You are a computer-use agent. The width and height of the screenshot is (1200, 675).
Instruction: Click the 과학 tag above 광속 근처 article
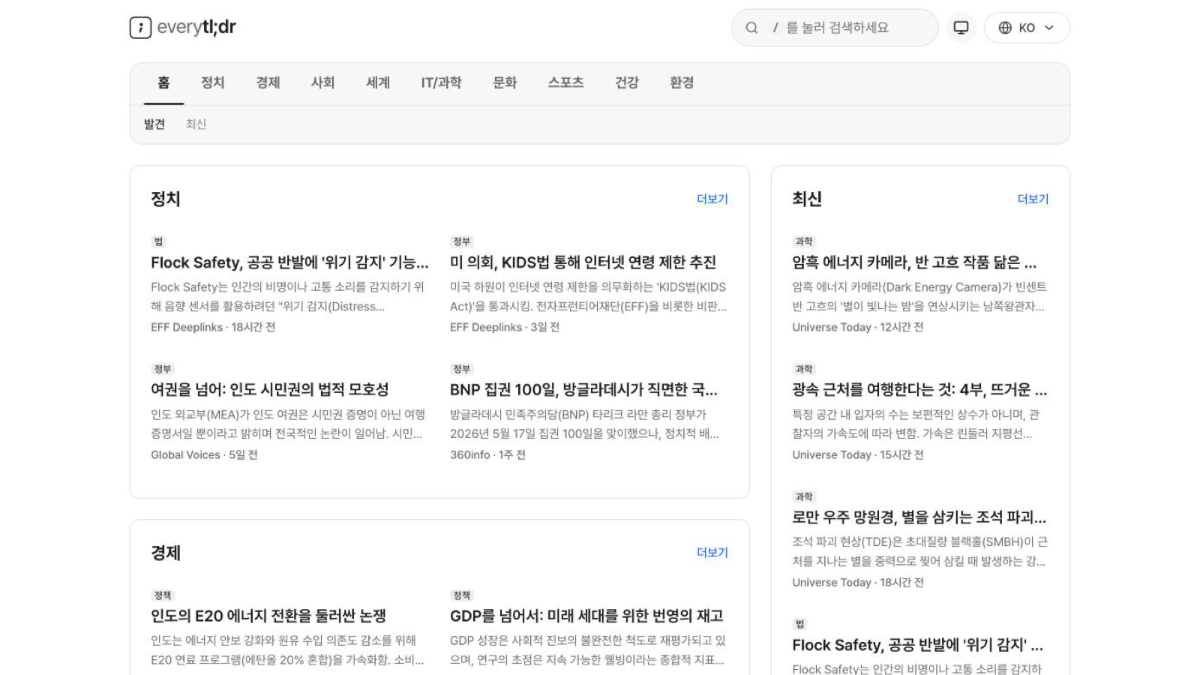tap(804, 369)
